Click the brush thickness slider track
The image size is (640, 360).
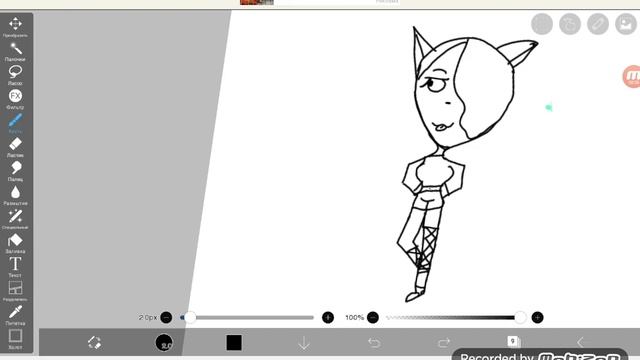click(247, 317)
